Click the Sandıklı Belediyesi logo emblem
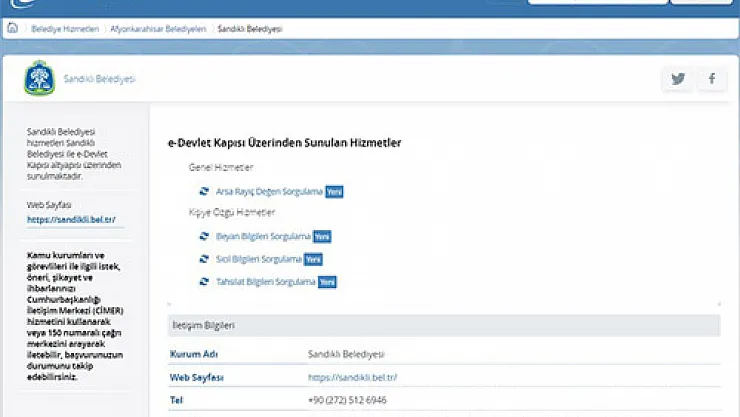This screenshot has width=740, height=417. point(40,78)
